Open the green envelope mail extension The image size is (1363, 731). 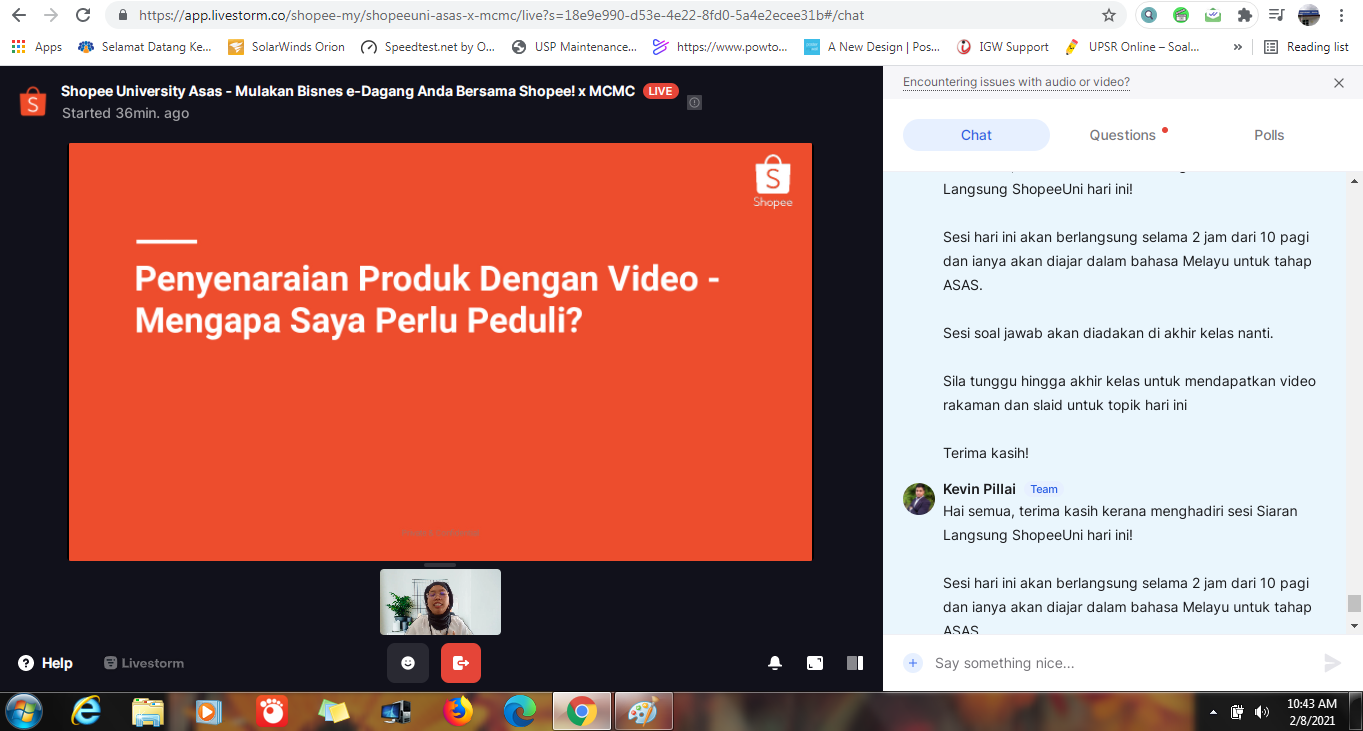coord(1213,15)
